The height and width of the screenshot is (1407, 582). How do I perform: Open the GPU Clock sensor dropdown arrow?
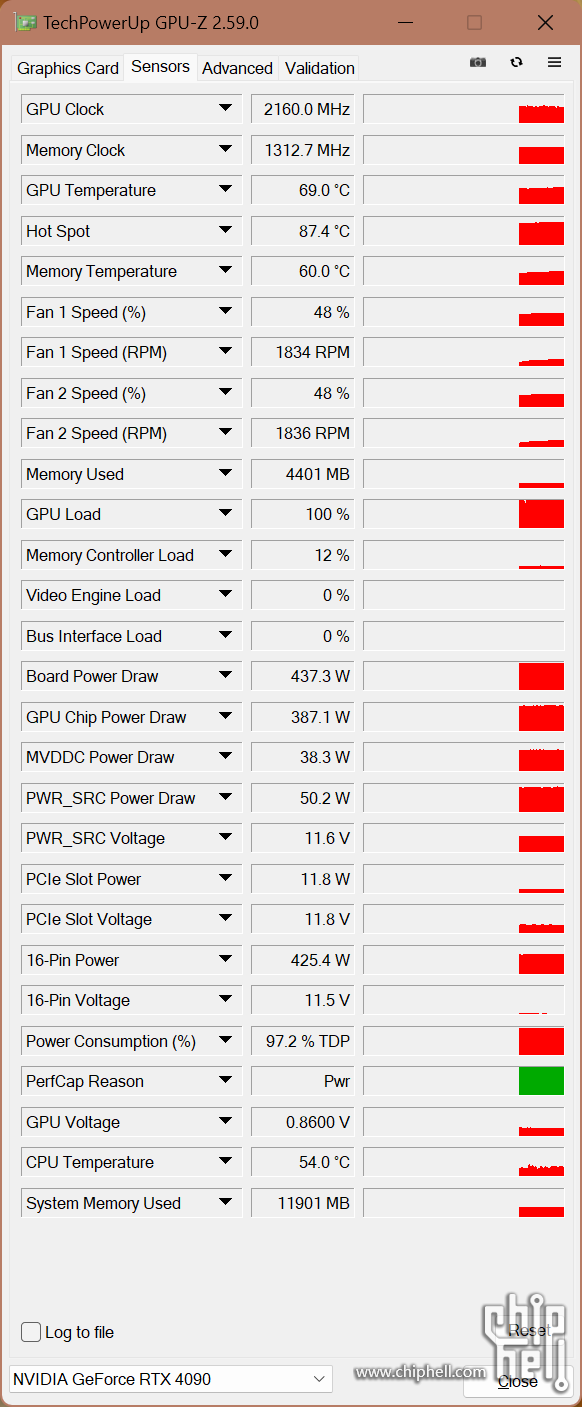(x=225, y=108)
